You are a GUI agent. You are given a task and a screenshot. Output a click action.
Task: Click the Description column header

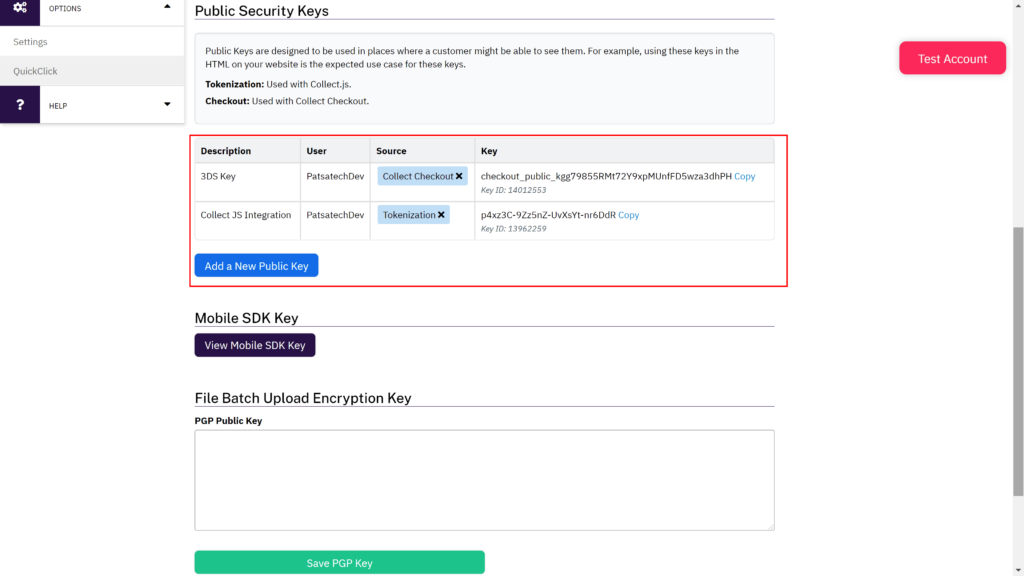(x=226, y=151)
